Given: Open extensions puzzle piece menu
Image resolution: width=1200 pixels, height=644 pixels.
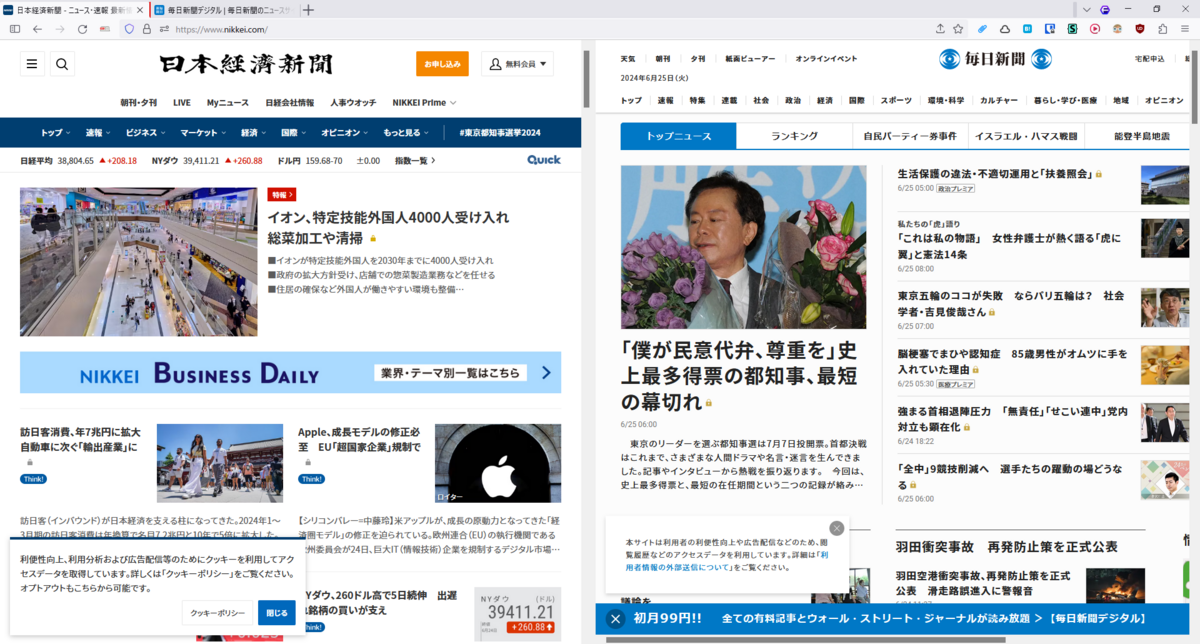Looking at the screenshot, I should 1162,29.
